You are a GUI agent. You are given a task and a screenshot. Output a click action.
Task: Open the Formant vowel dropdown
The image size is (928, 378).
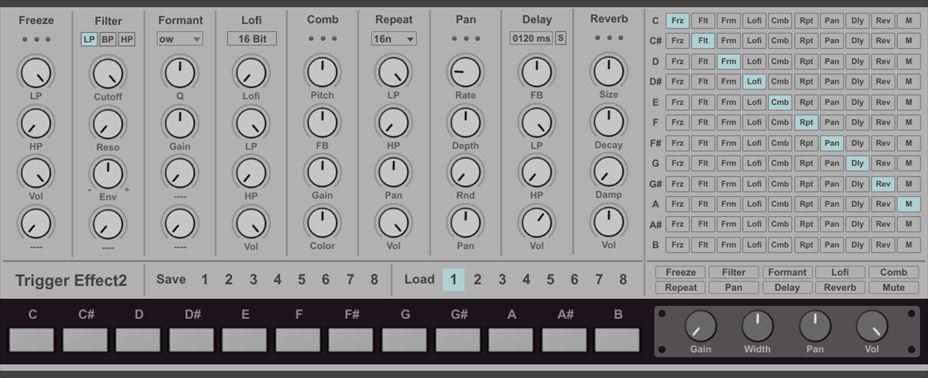(180, 39)
